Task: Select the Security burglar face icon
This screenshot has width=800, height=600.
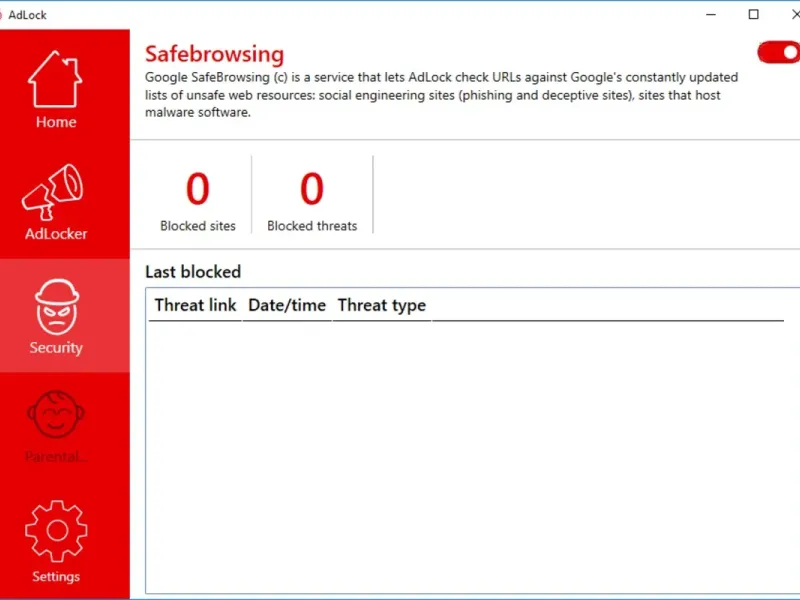Action: tap(57, 307)
